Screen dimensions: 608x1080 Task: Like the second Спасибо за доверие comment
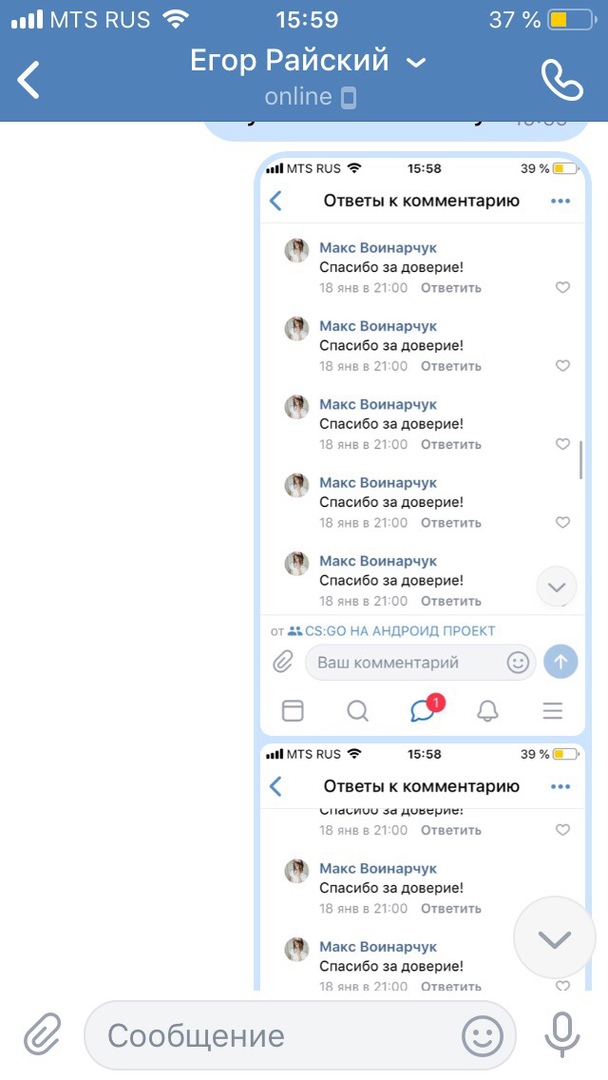(563, 366)
